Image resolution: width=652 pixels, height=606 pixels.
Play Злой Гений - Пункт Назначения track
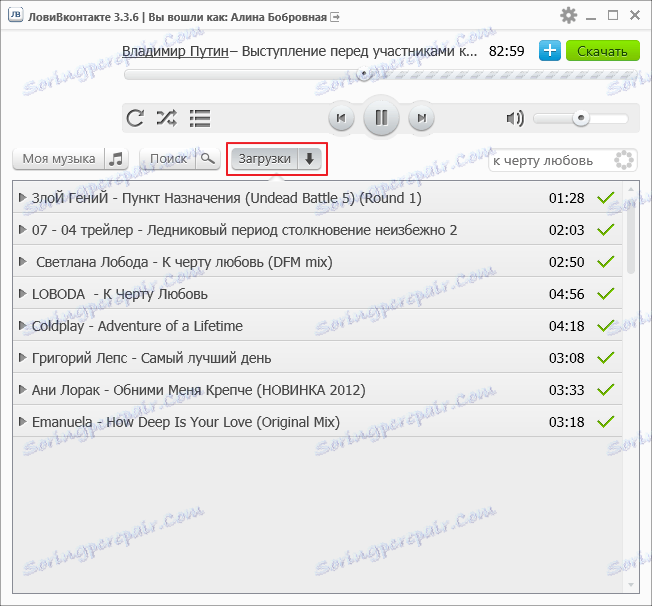22,198
